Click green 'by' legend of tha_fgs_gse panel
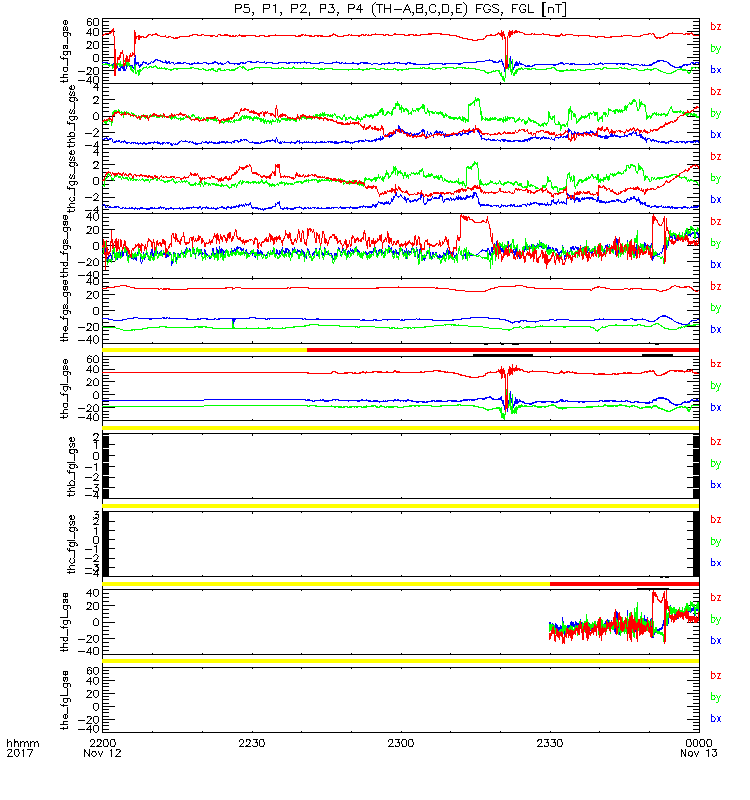Screen dimensions: 750x800 tap(716, 48)
